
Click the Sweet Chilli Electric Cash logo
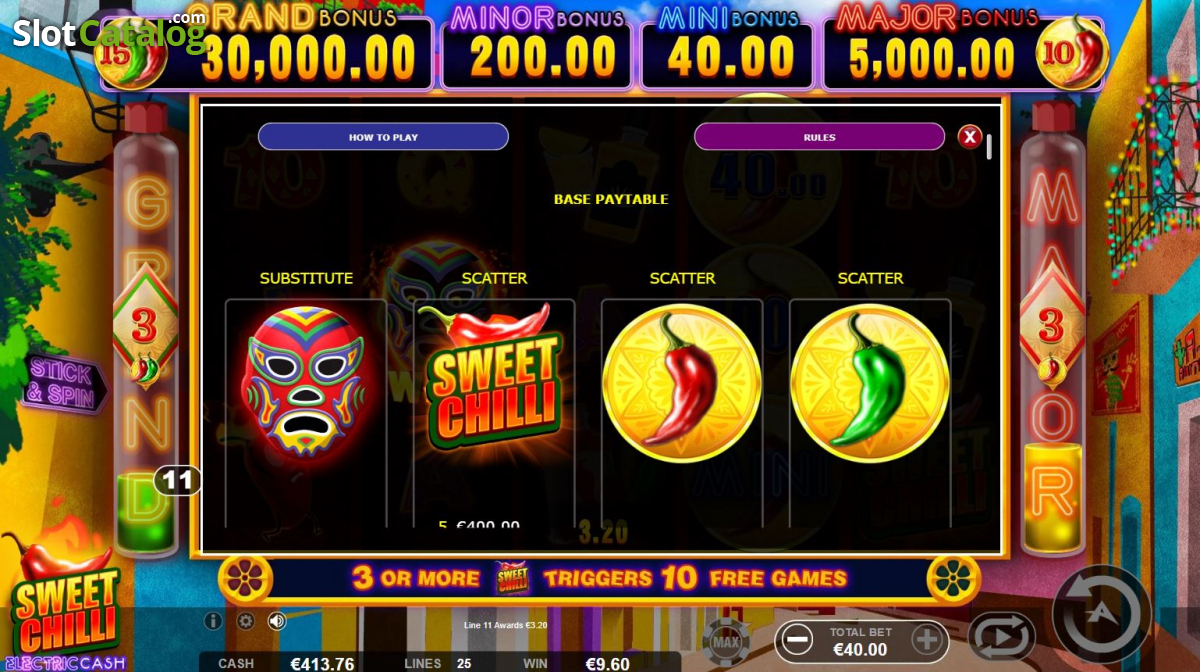[x=66, y=610]
